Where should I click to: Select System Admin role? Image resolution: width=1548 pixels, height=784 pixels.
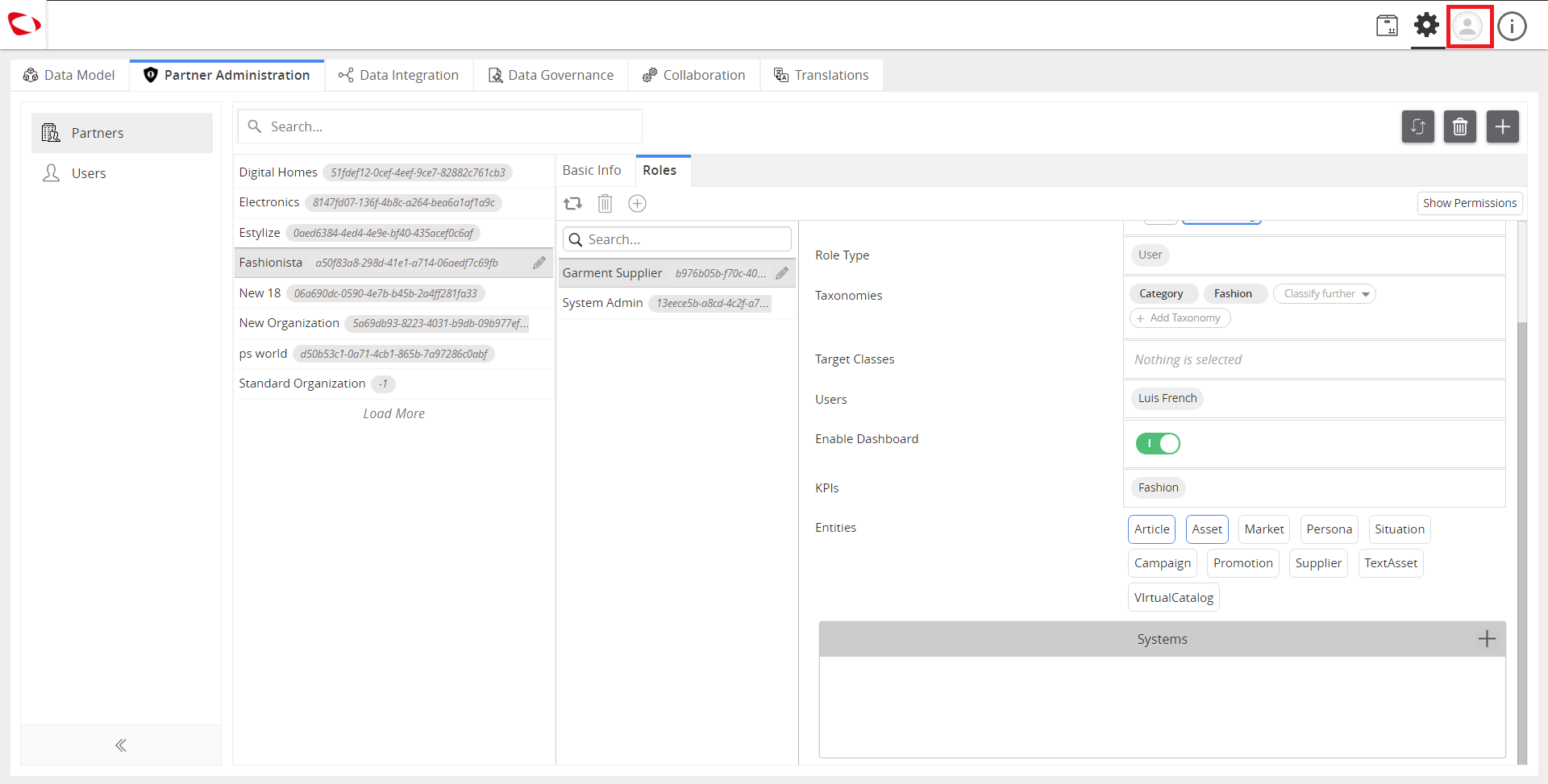677,303
